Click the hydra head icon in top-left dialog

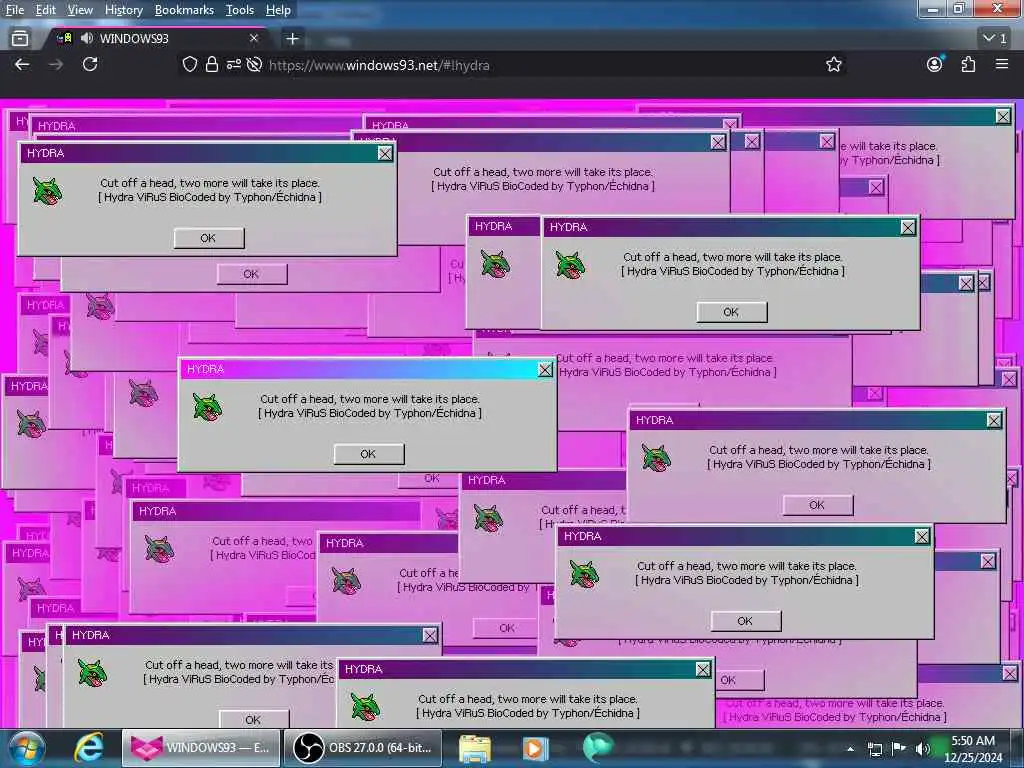[x=47, y=191]
